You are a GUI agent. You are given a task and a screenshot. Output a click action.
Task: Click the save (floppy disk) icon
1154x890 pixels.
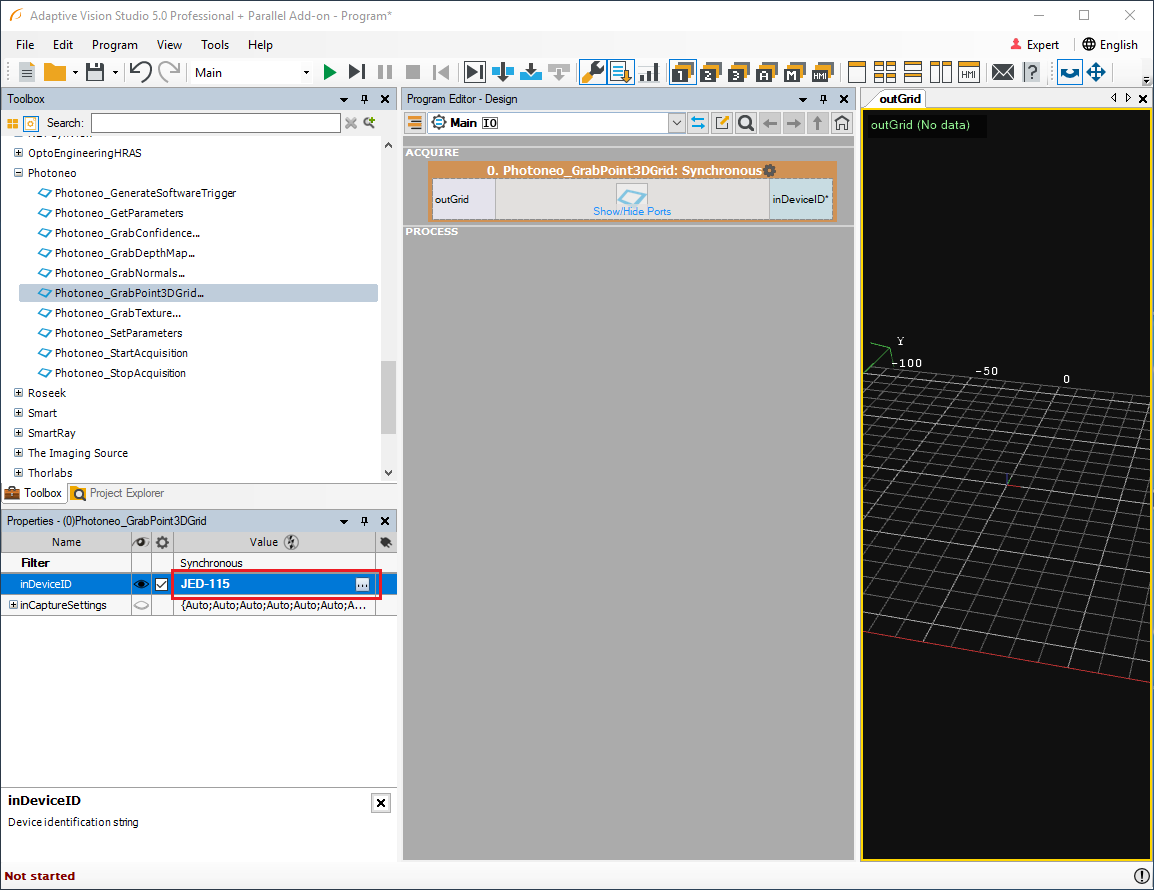pos(95,72)
